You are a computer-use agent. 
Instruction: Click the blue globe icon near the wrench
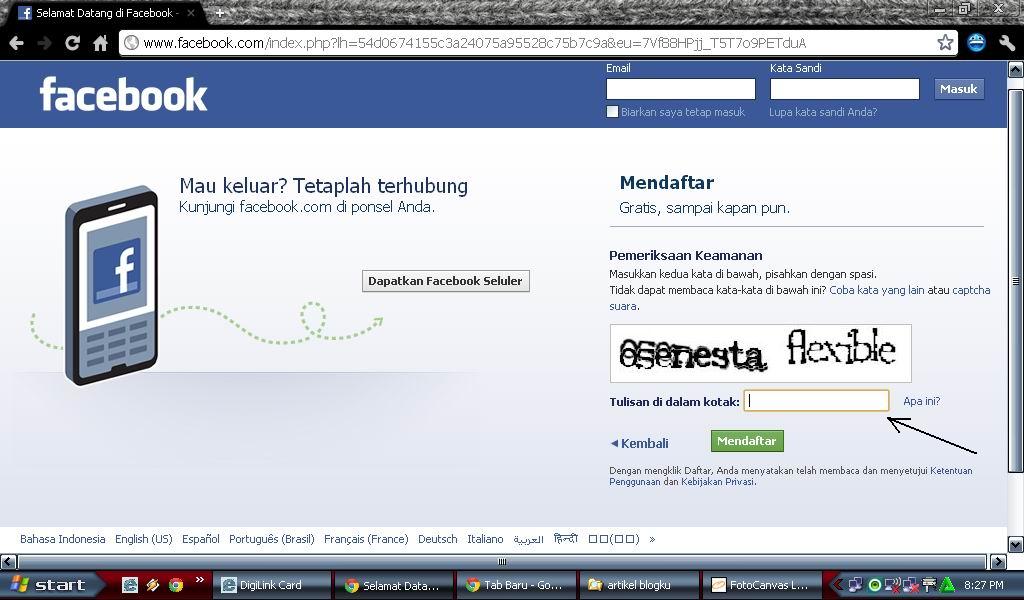976,43
